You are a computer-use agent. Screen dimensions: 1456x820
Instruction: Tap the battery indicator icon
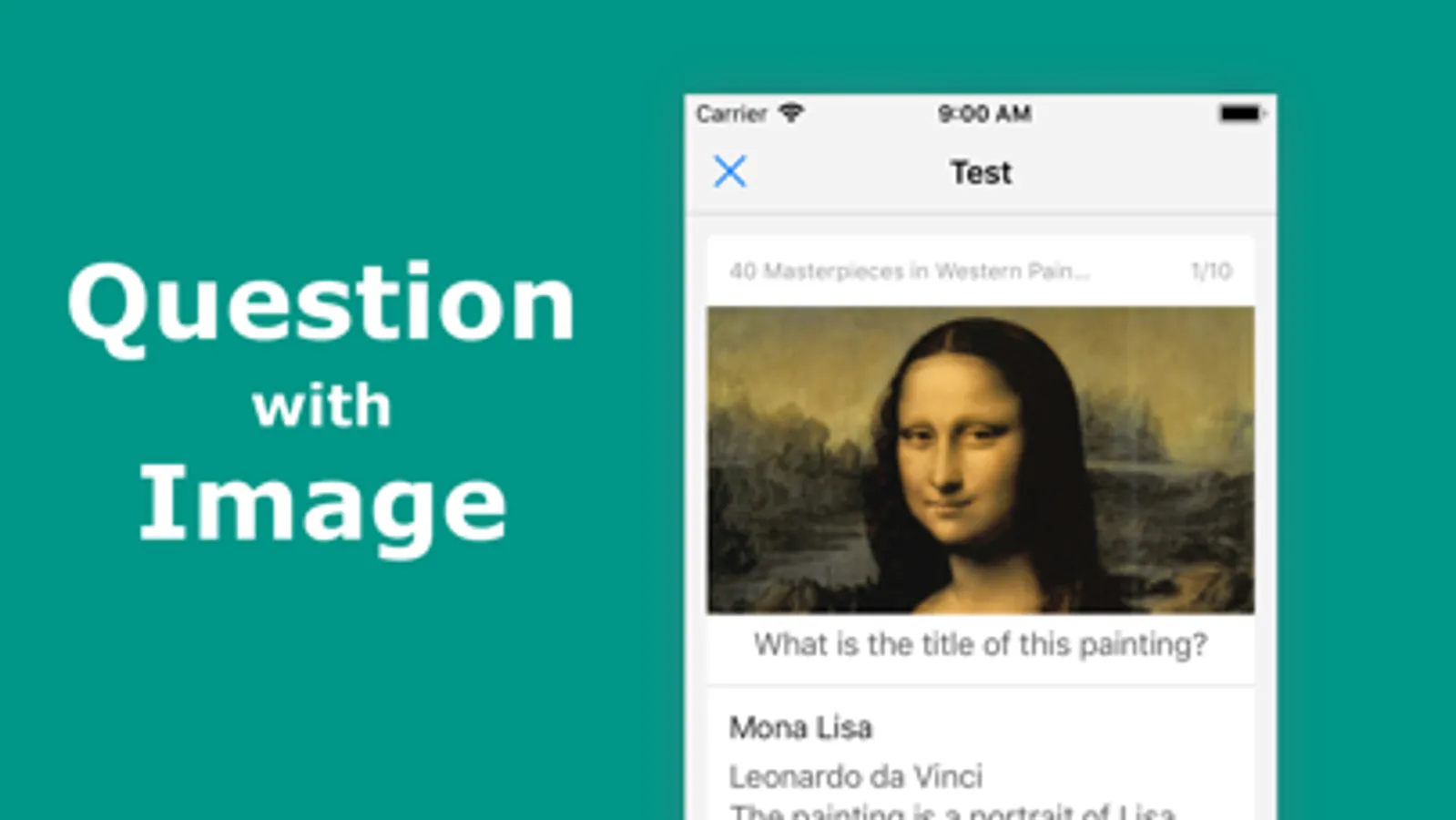click(1242, 114)
